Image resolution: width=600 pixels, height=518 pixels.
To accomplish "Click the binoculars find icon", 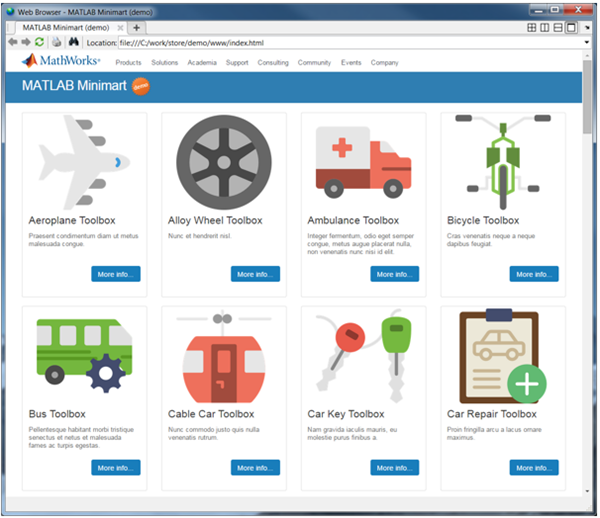I will point(73,42).
